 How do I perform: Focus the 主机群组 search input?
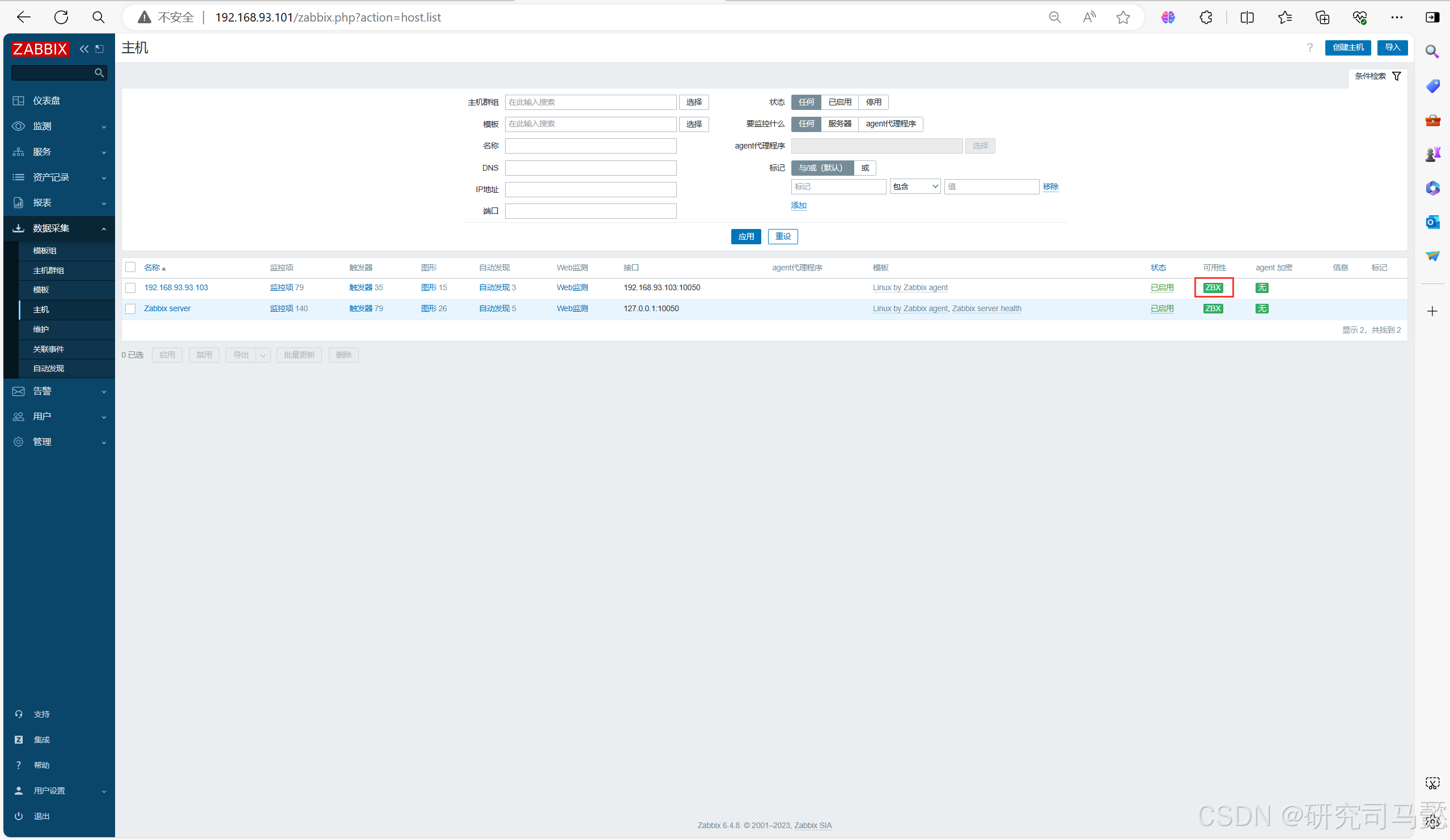(590, 102)
